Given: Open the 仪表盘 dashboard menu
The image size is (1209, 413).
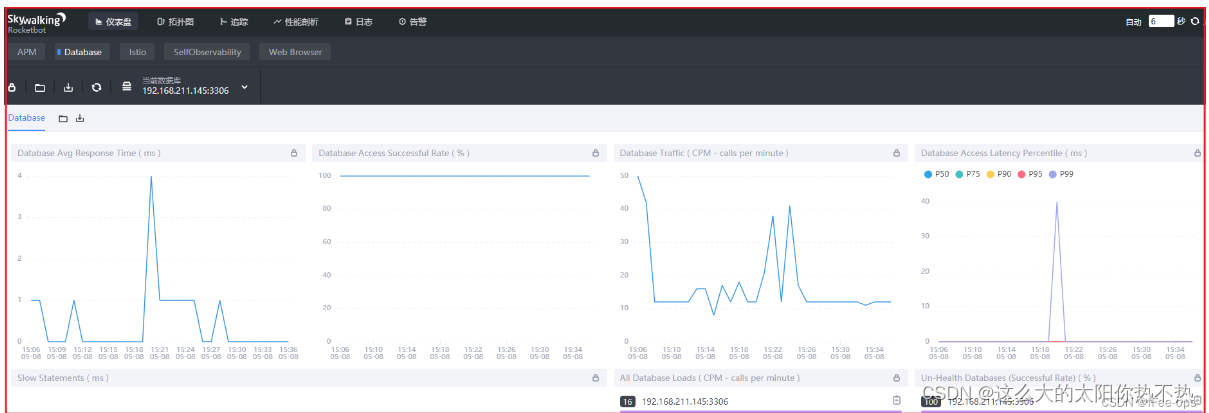Looking at the screenshot, I should point(112,21).
